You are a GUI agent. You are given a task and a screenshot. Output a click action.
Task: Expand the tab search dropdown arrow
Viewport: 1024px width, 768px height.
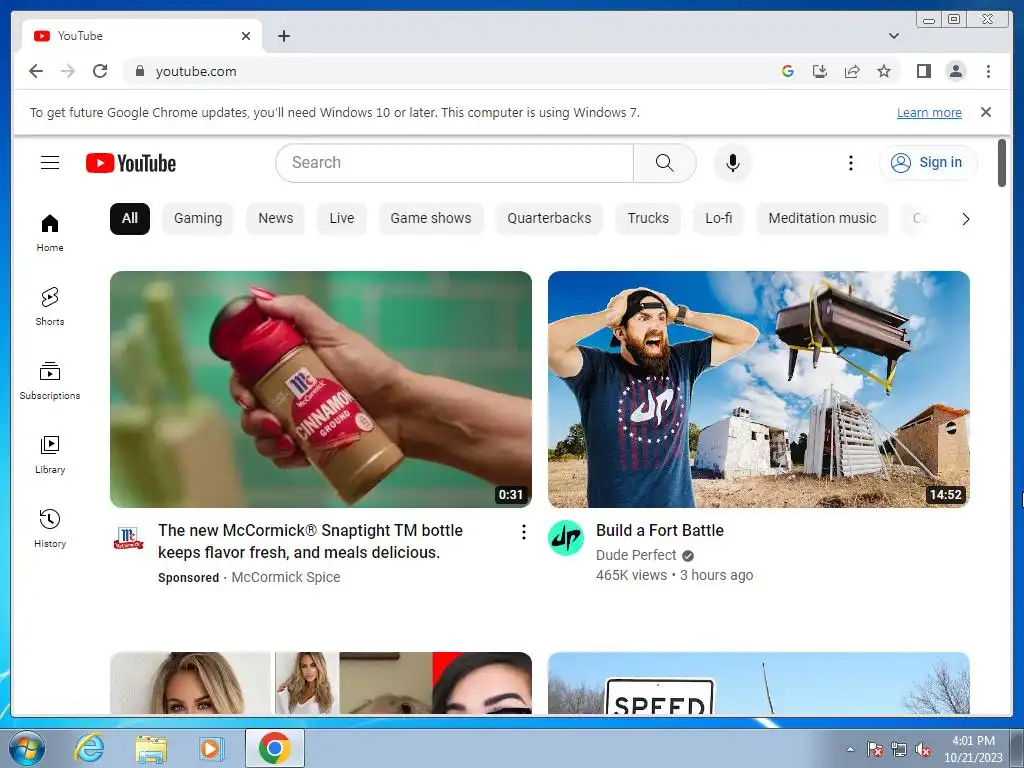click(893, 36)
